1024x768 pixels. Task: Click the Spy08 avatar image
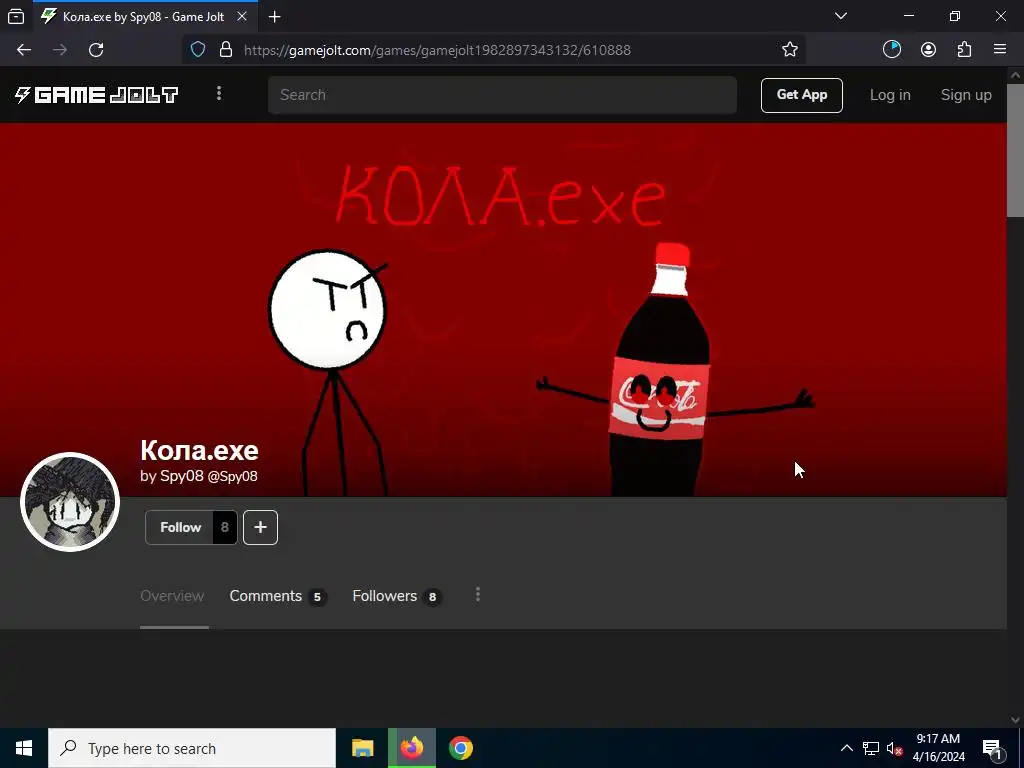click(70, 502)
